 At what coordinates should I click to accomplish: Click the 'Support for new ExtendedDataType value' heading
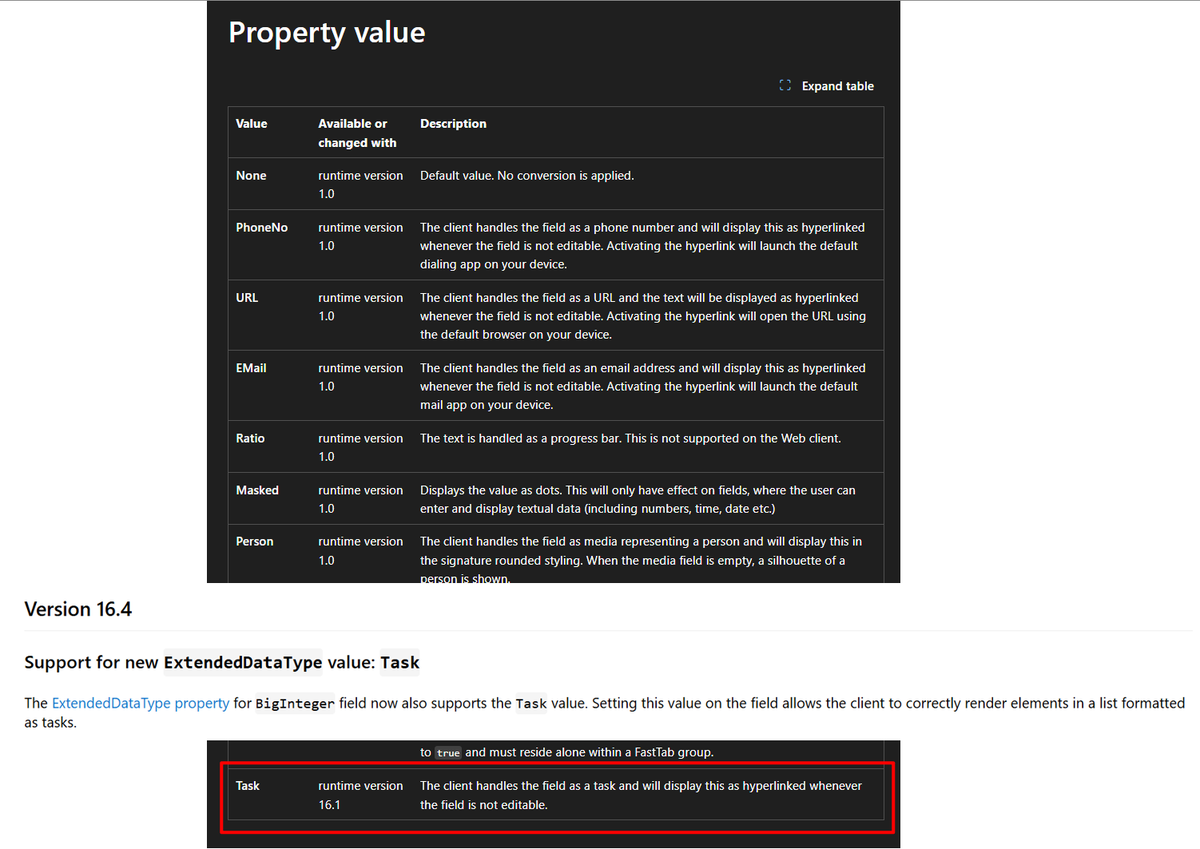click(x=222, y=662)
